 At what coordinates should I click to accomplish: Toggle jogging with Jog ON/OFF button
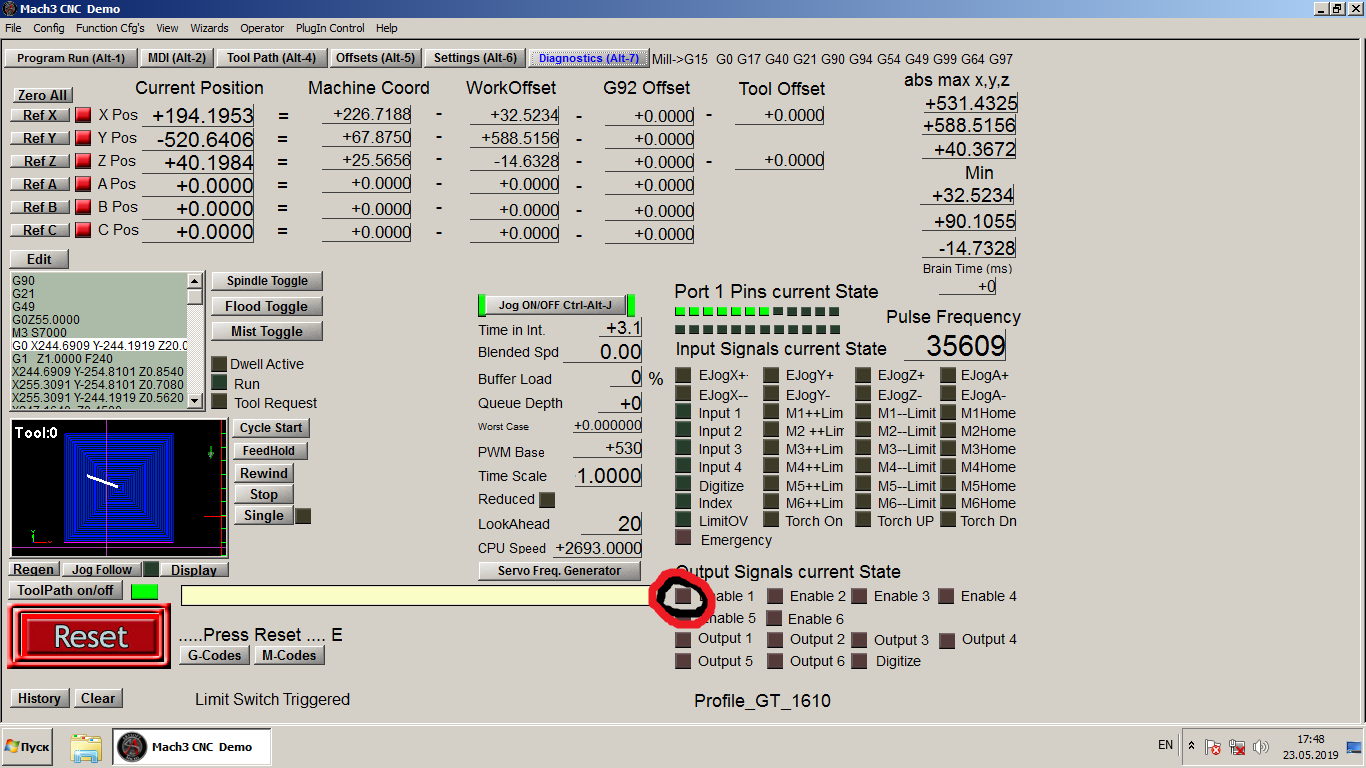click(x=556, y=305)
